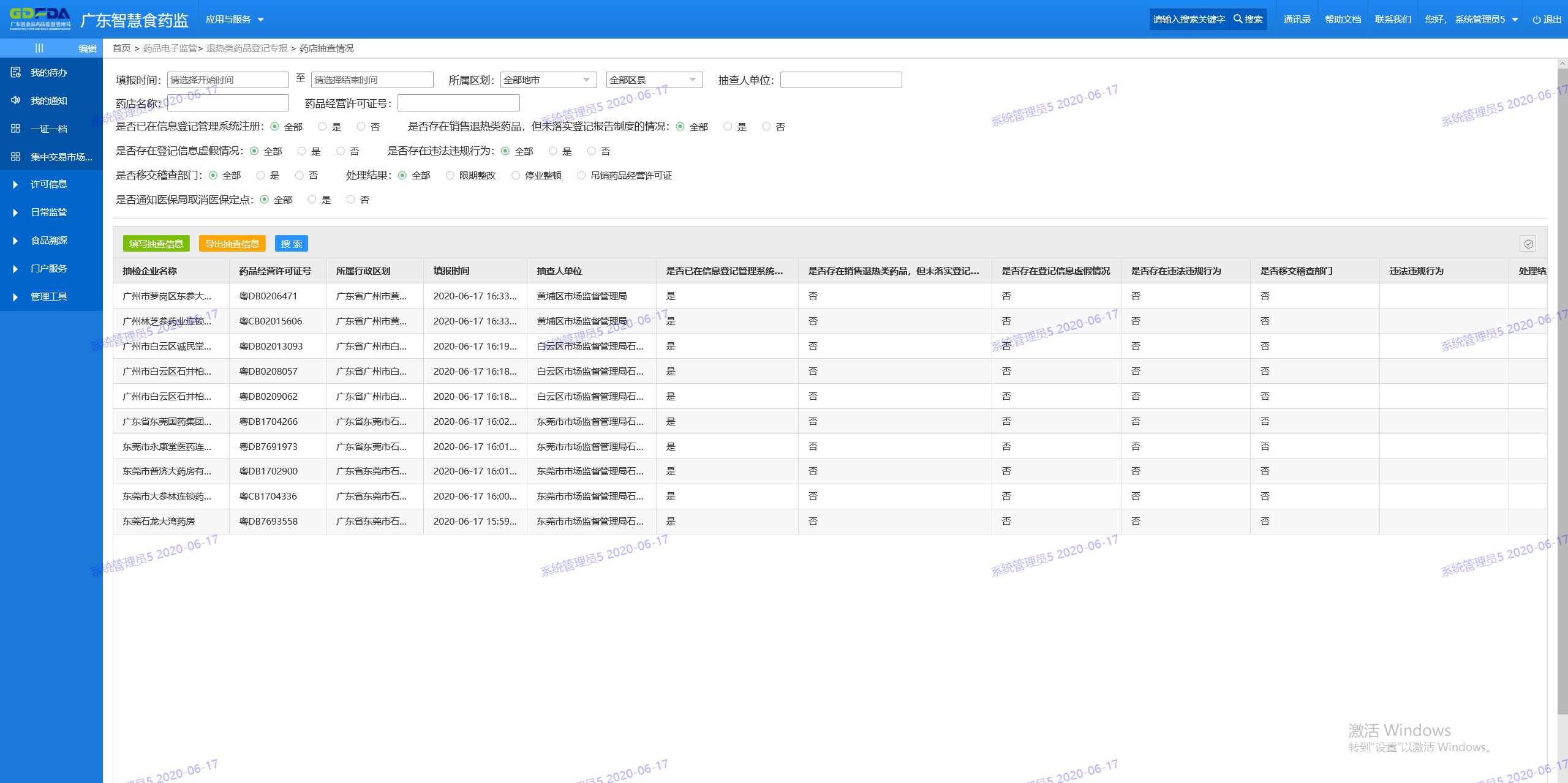This screenshot has height=783, width=1568.
Task: Click the 导出抽查信息 button
Action: 232,244
